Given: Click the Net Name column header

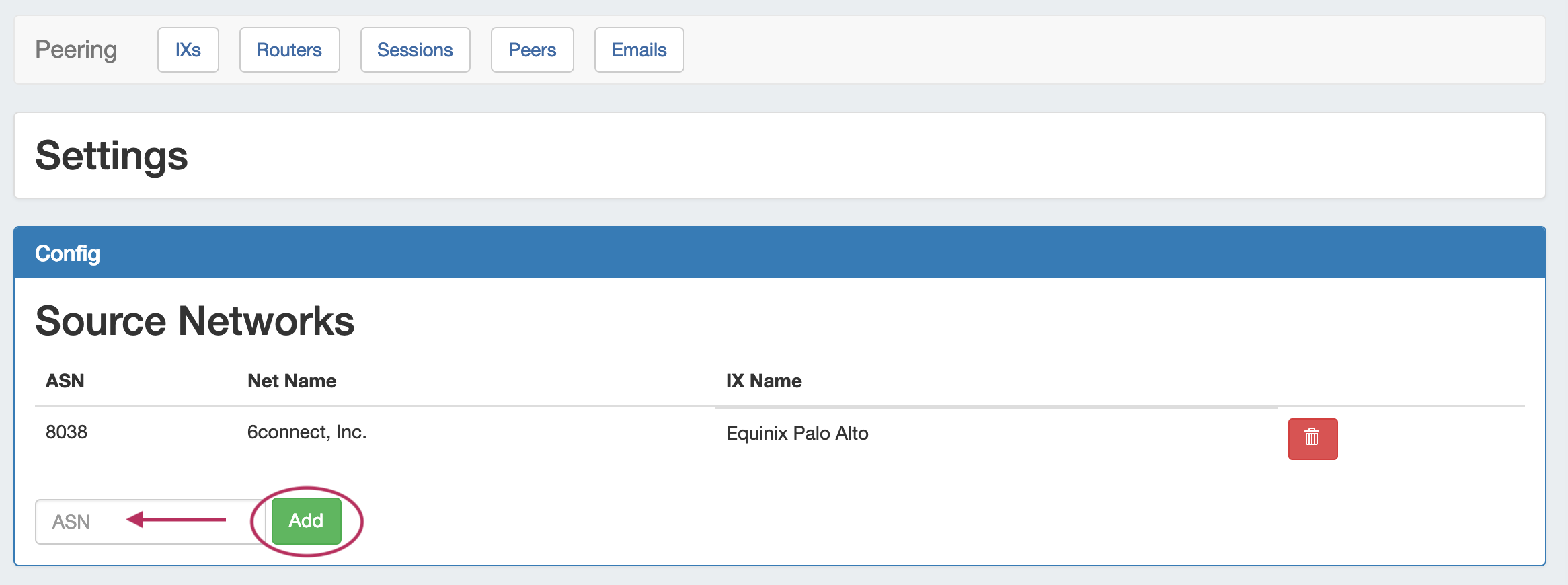Looking at the screenshot, I should tap(291, 381).
